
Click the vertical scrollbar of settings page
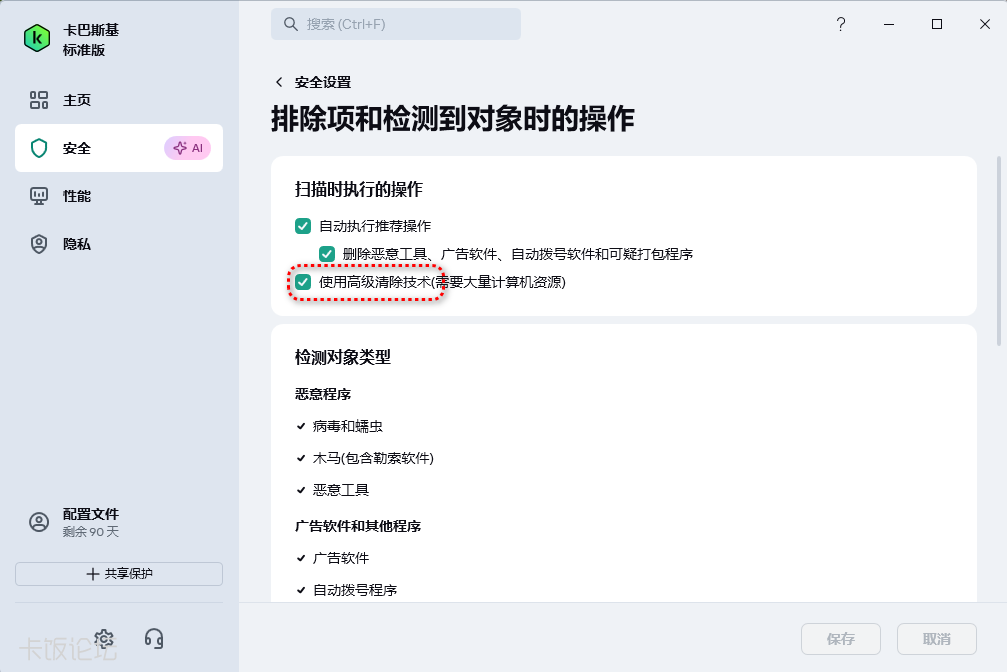click(x=999, y=251)
